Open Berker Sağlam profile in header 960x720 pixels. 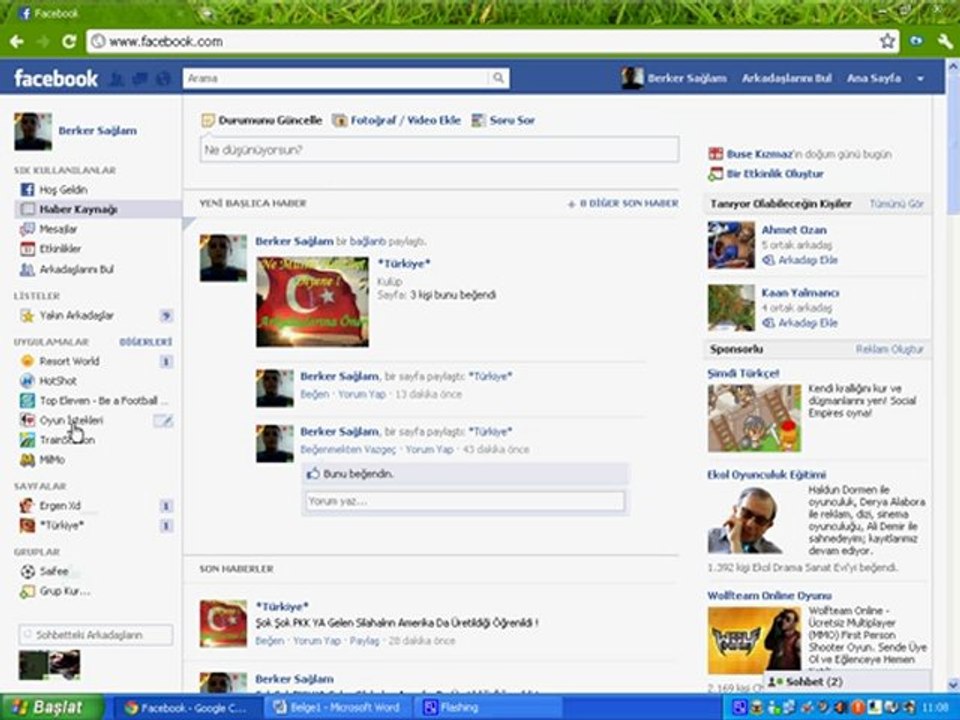click(687, 78)
